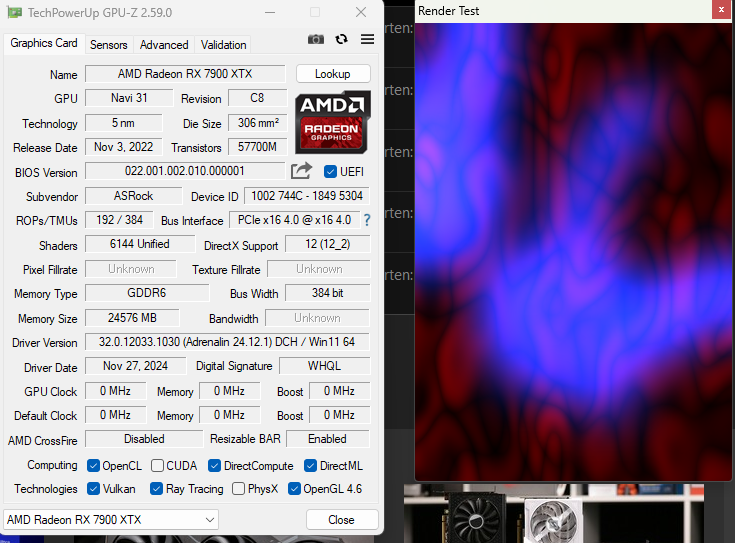The width and height of the screenshot is (735, 543).
Task: Click the Pixel Fillrate Unknown value
Action: [x=131, y=269]
